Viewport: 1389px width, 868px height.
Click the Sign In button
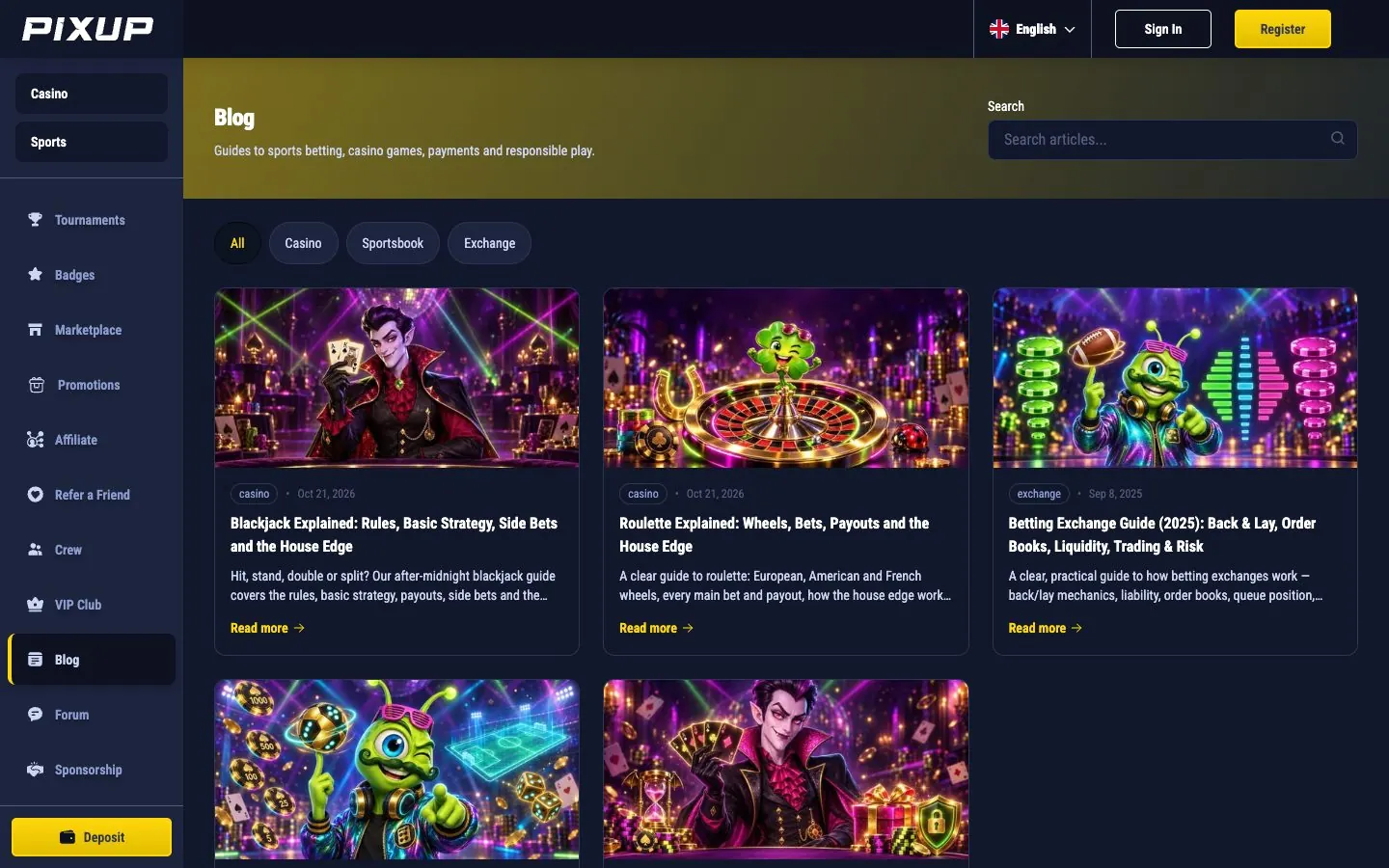point(1163,29)
